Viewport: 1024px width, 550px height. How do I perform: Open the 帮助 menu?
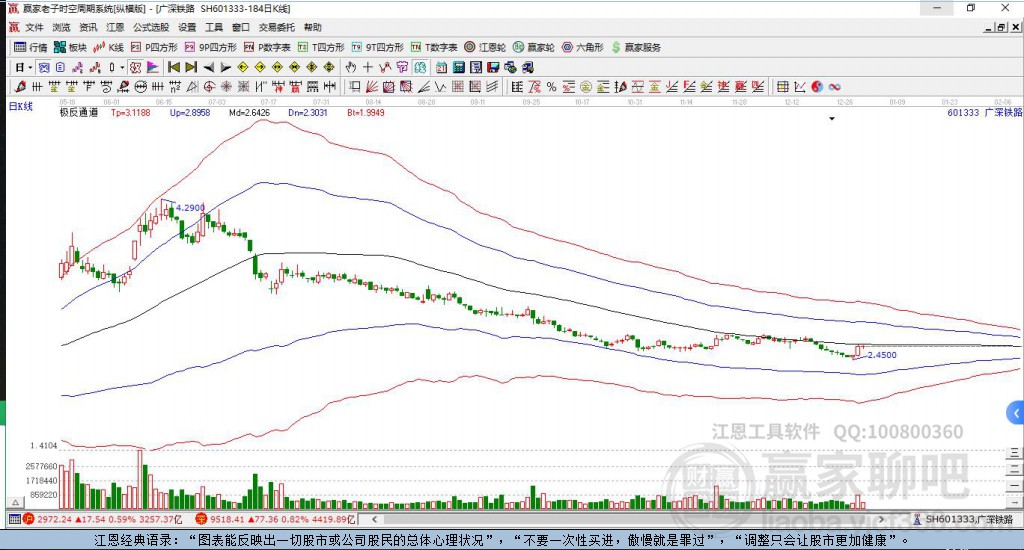coord(312,27)
